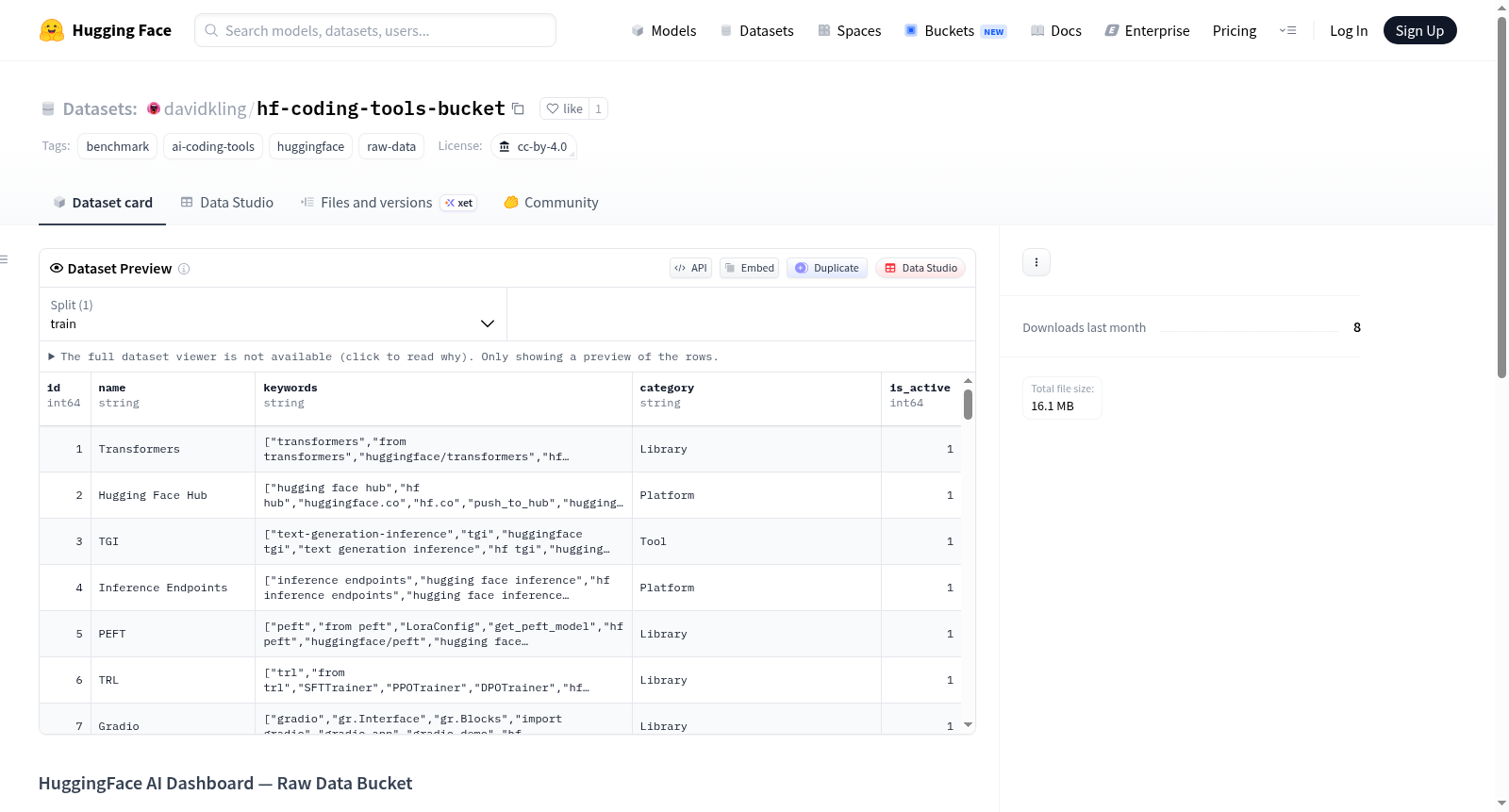Image resolution: width=1509 pixels, height=812 pixels.
Task: Click the Dataset Preview heading
Action: pos(120,269)
